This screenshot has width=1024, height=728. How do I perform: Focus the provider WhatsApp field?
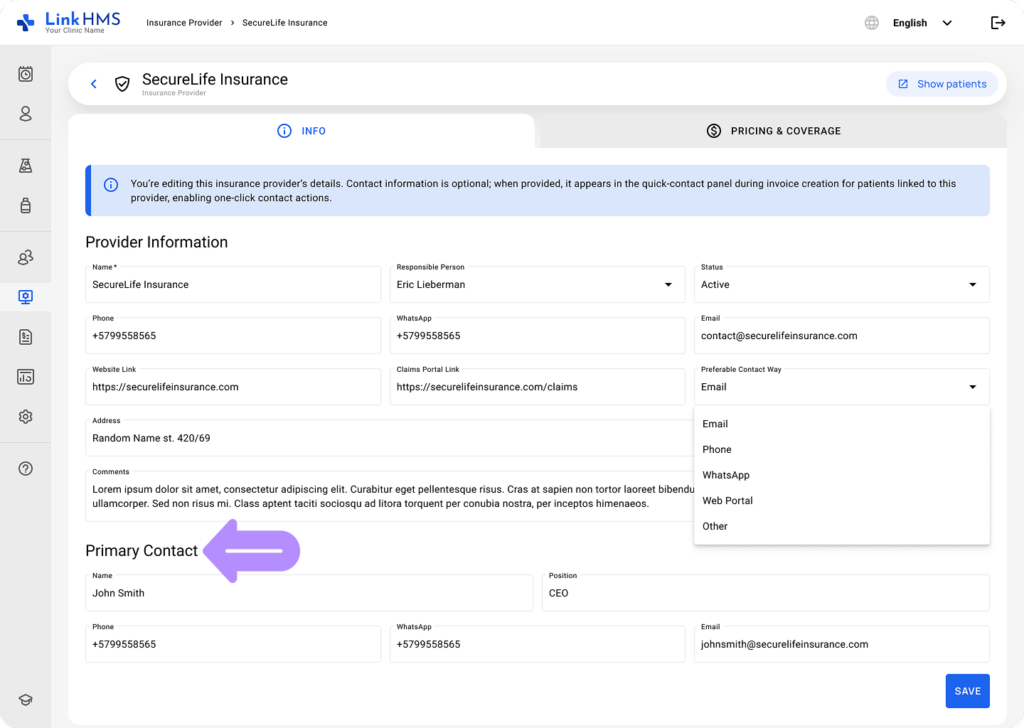pyautogui.click(x=537, y=336)
